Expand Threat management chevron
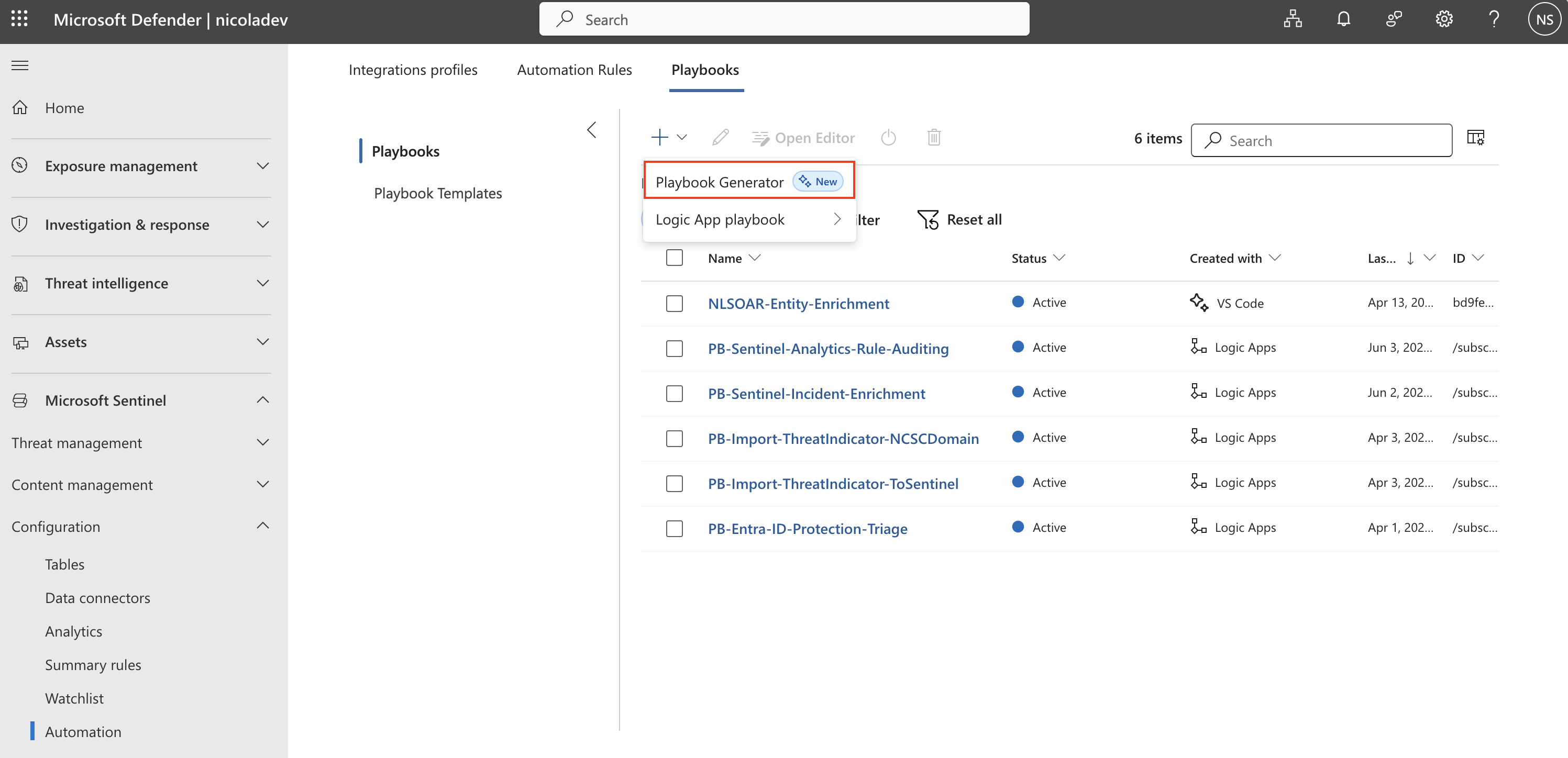Screen dimensions: 1568x758 click(263, 442)
